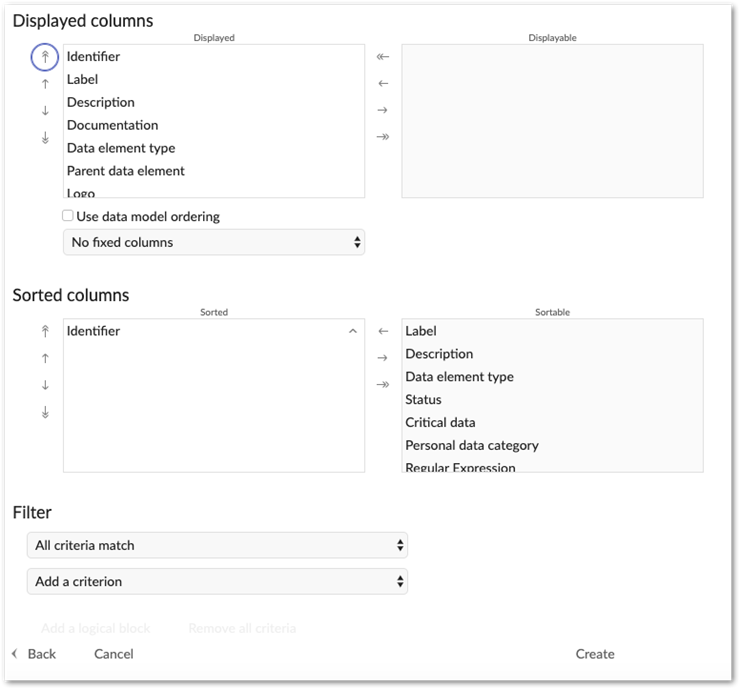
Task: Click add-all double left arrow for Displayed
Action: [x=383, y=57]
